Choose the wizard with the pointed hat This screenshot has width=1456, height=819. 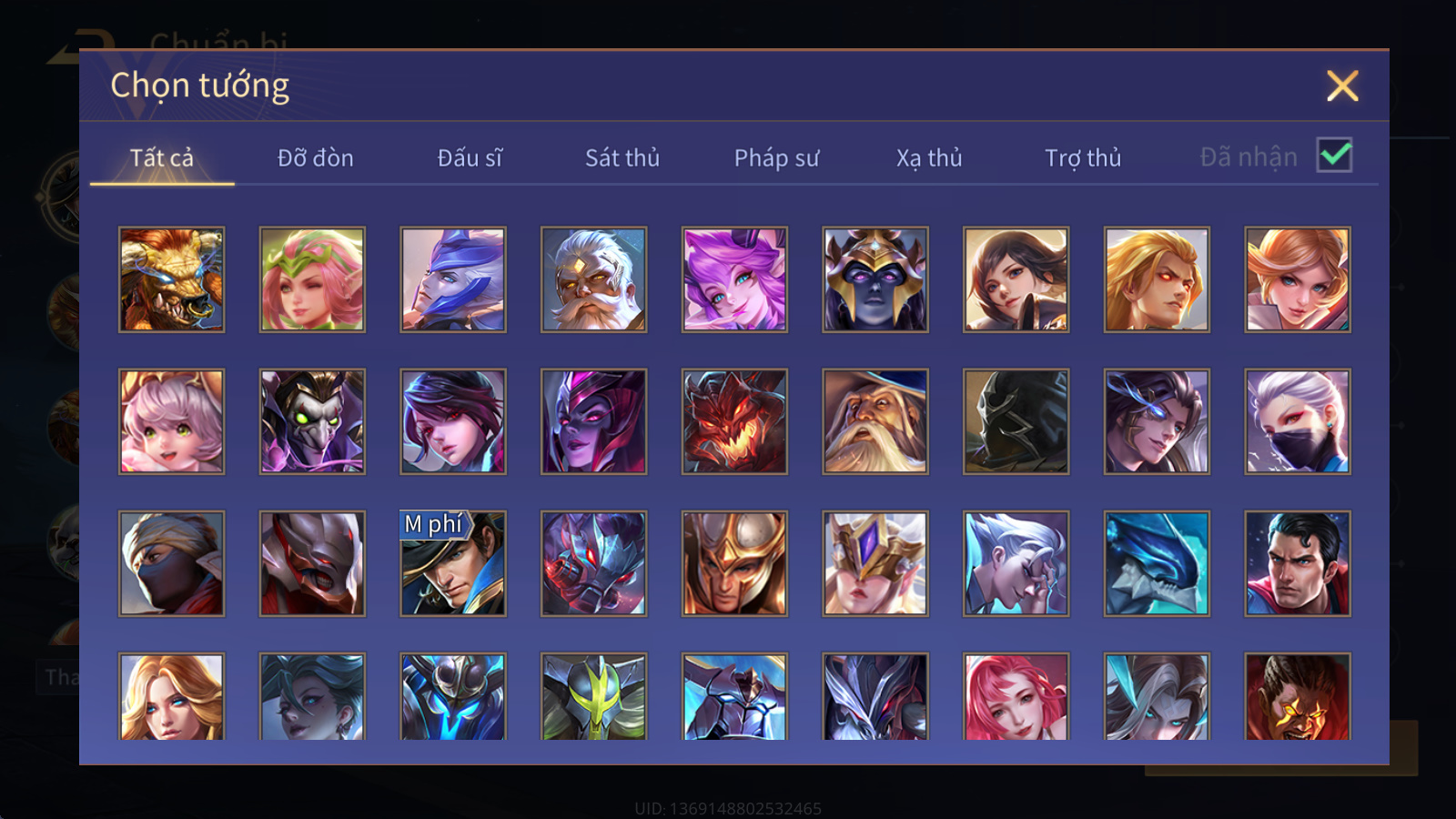point(875,421)
